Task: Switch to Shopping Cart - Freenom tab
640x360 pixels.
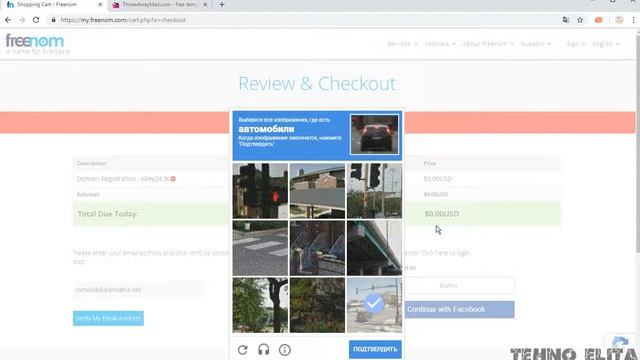Action: pyautogui.click(x=52, y=4)
